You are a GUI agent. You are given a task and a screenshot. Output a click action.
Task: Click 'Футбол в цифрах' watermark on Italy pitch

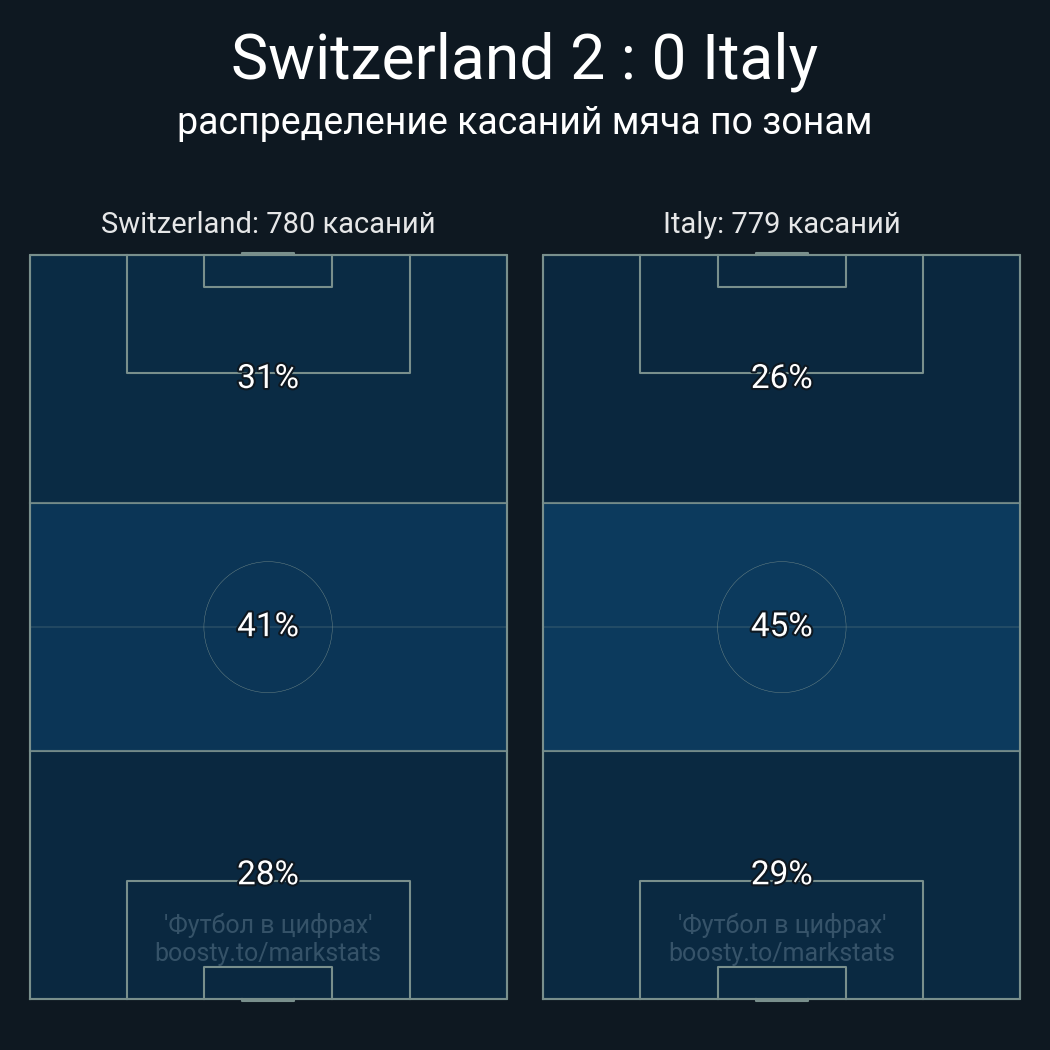tap(781, 924)
